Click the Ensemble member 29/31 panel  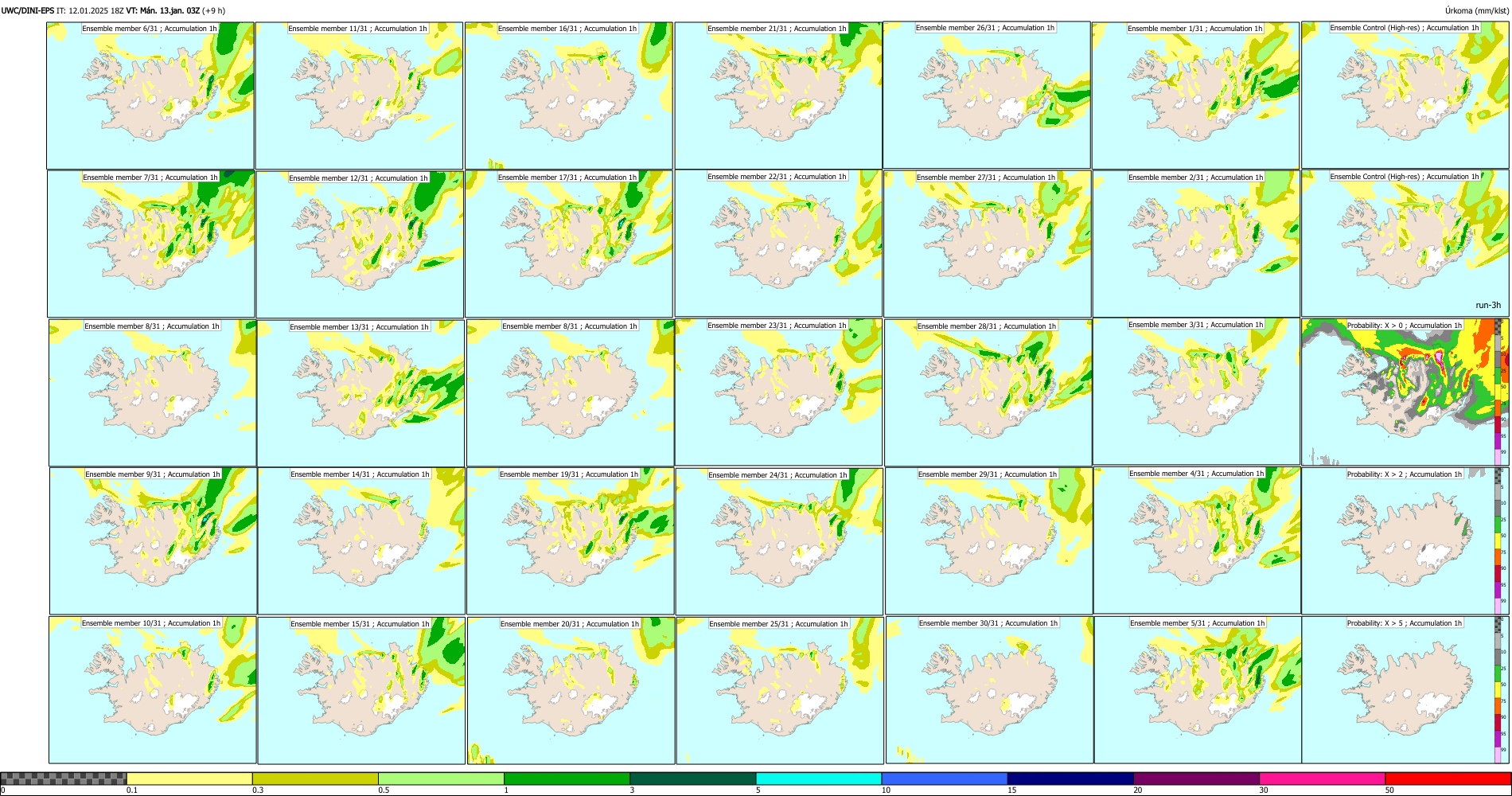coord(989,541)
